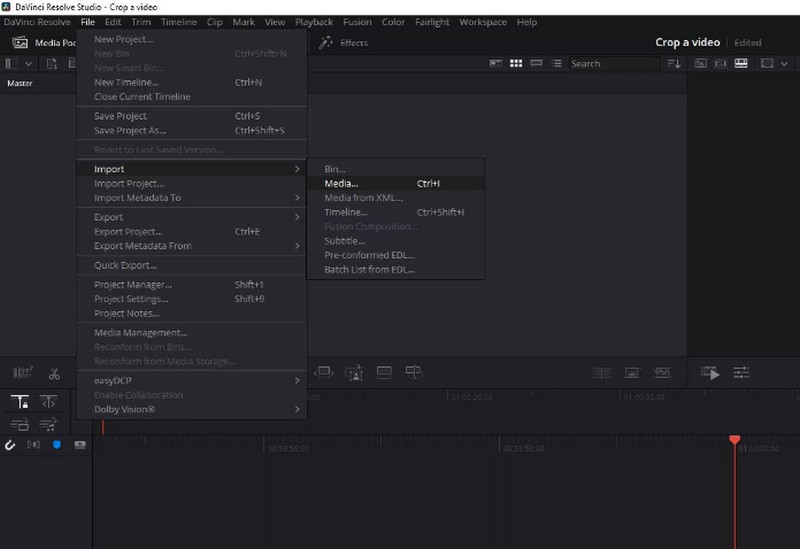800x549 pixels.
Task: Click the place on top icon
Action: 384,372
